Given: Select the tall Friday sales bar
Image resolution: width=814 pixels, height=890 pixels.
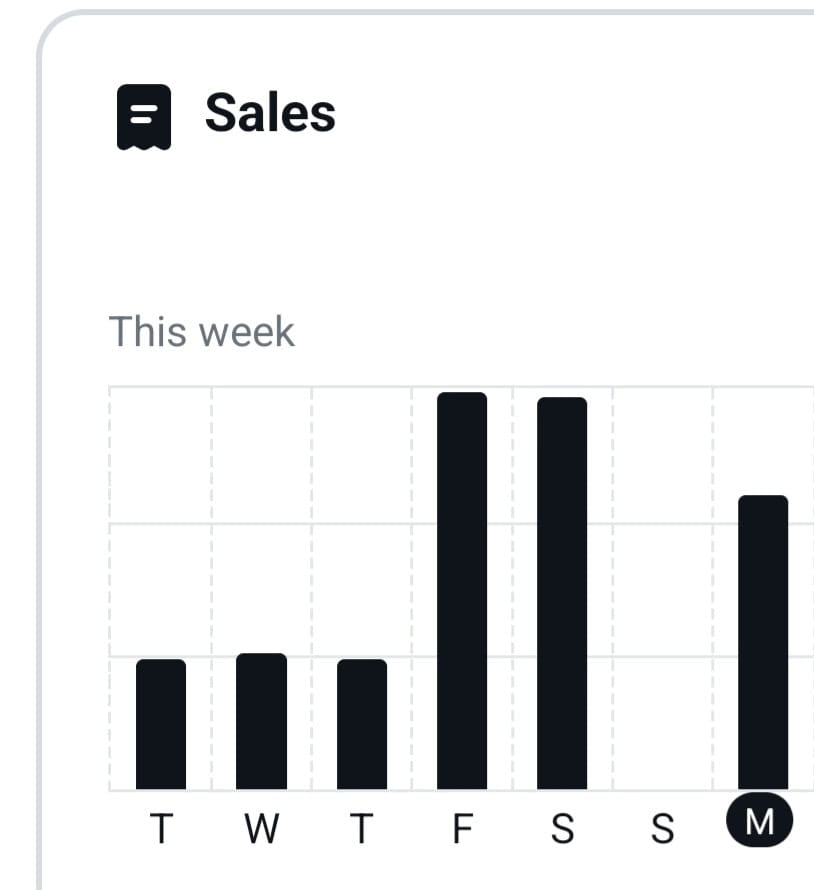Looking at the screenshot, I should [x=462, y=590].
